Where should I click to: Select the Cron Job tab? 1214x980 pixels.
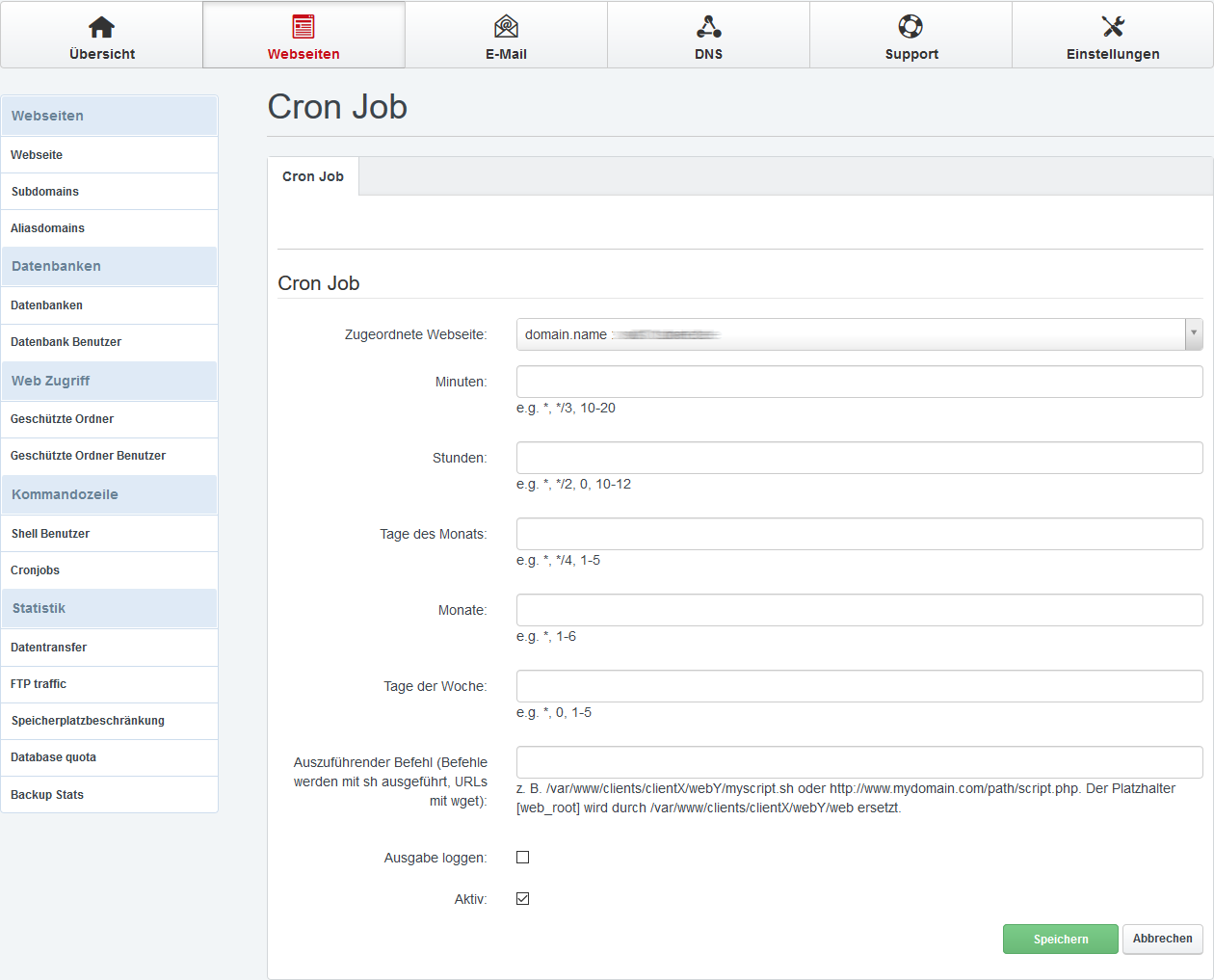[313, 176]
